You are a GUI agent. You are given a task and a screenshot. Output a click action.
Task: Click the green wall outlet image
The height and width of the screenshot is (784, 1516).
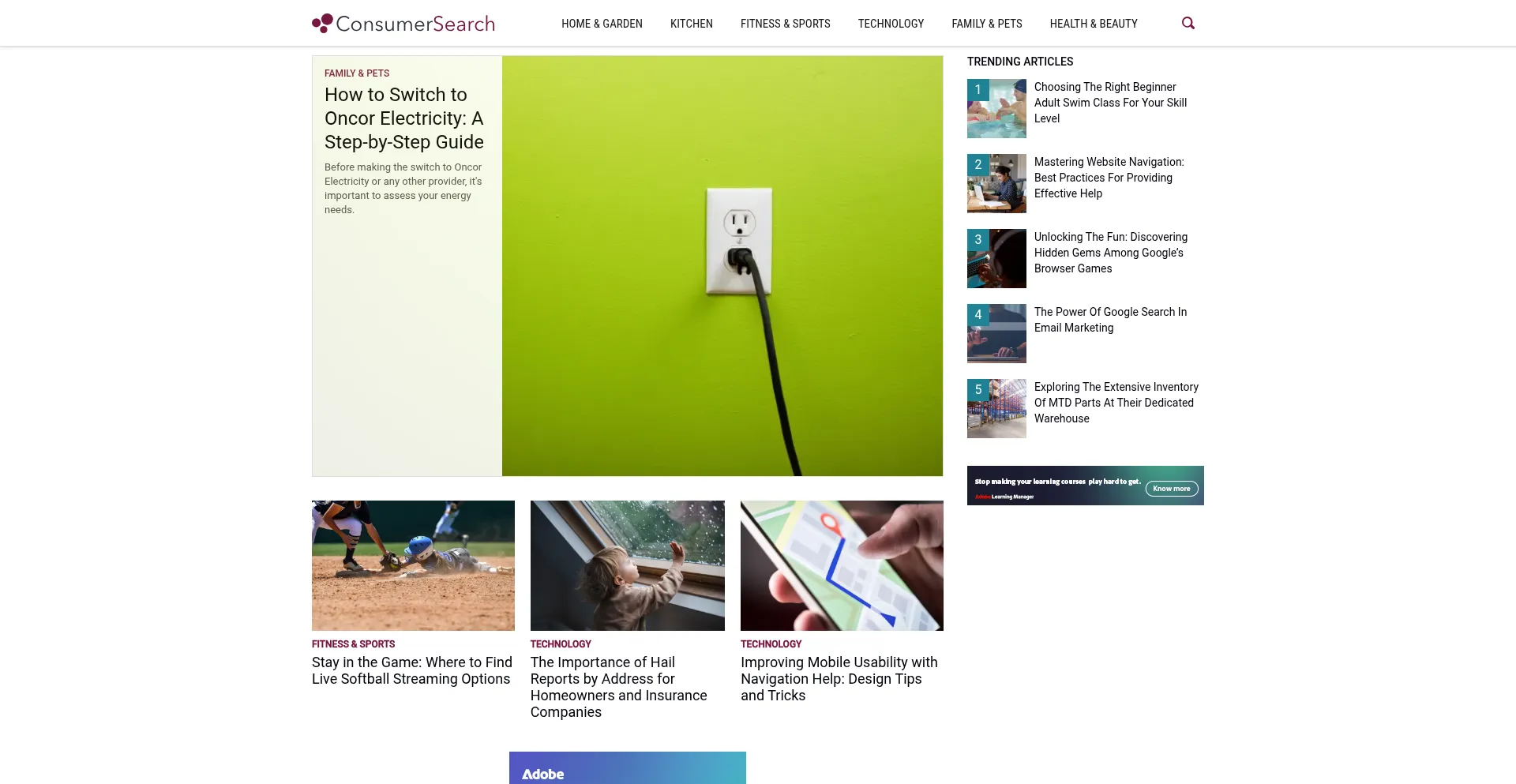tap(722, 266)
